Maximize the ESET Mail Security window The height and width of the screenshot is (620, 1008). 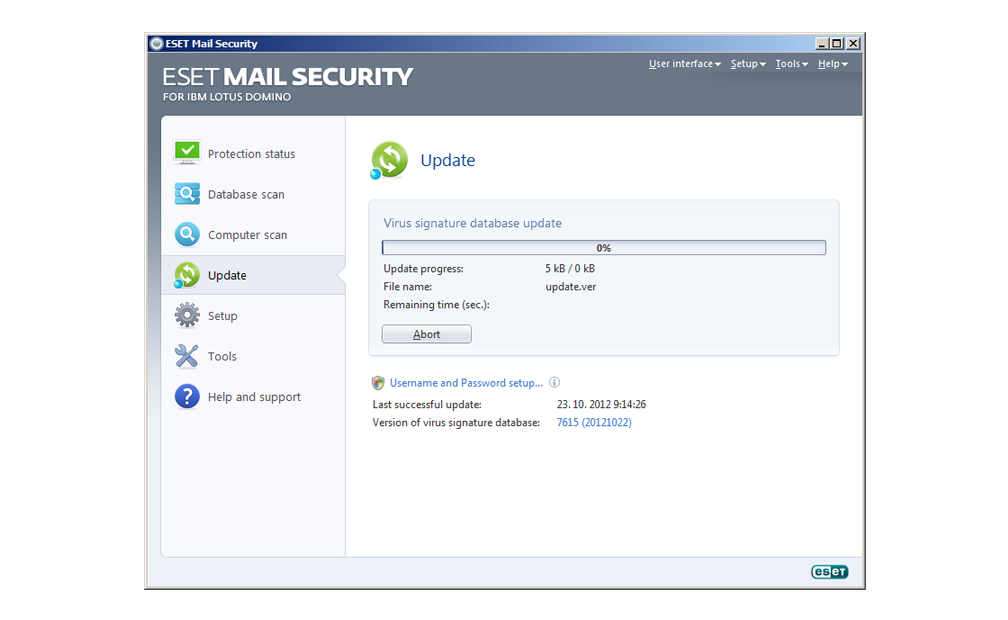[x=837, y=44]
